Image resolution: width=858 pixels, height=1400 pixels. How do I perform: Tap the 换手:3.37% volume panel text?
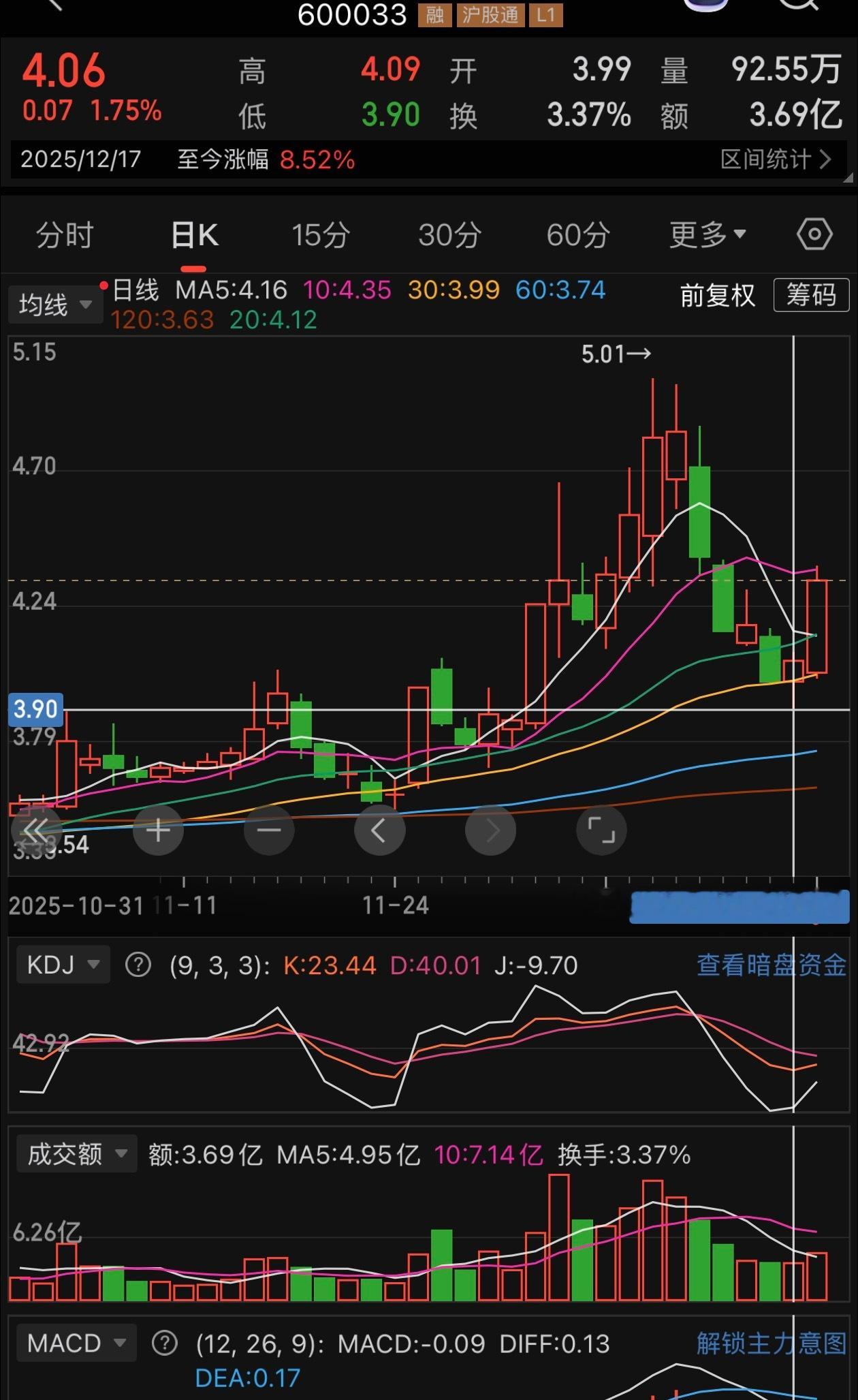(624, 1154)
